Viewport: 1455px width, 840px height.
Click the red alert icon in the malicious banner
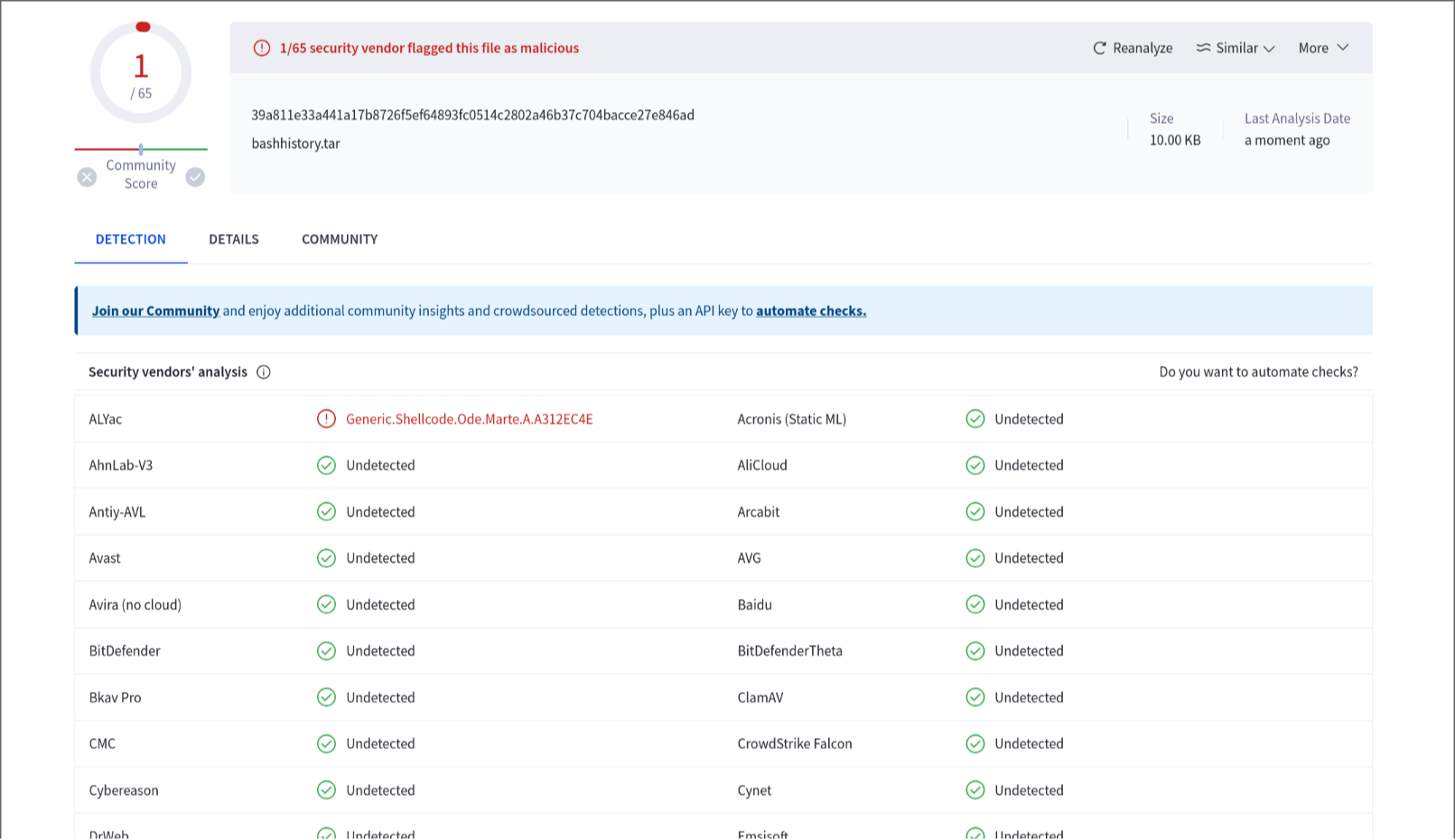tap(262, 48)
